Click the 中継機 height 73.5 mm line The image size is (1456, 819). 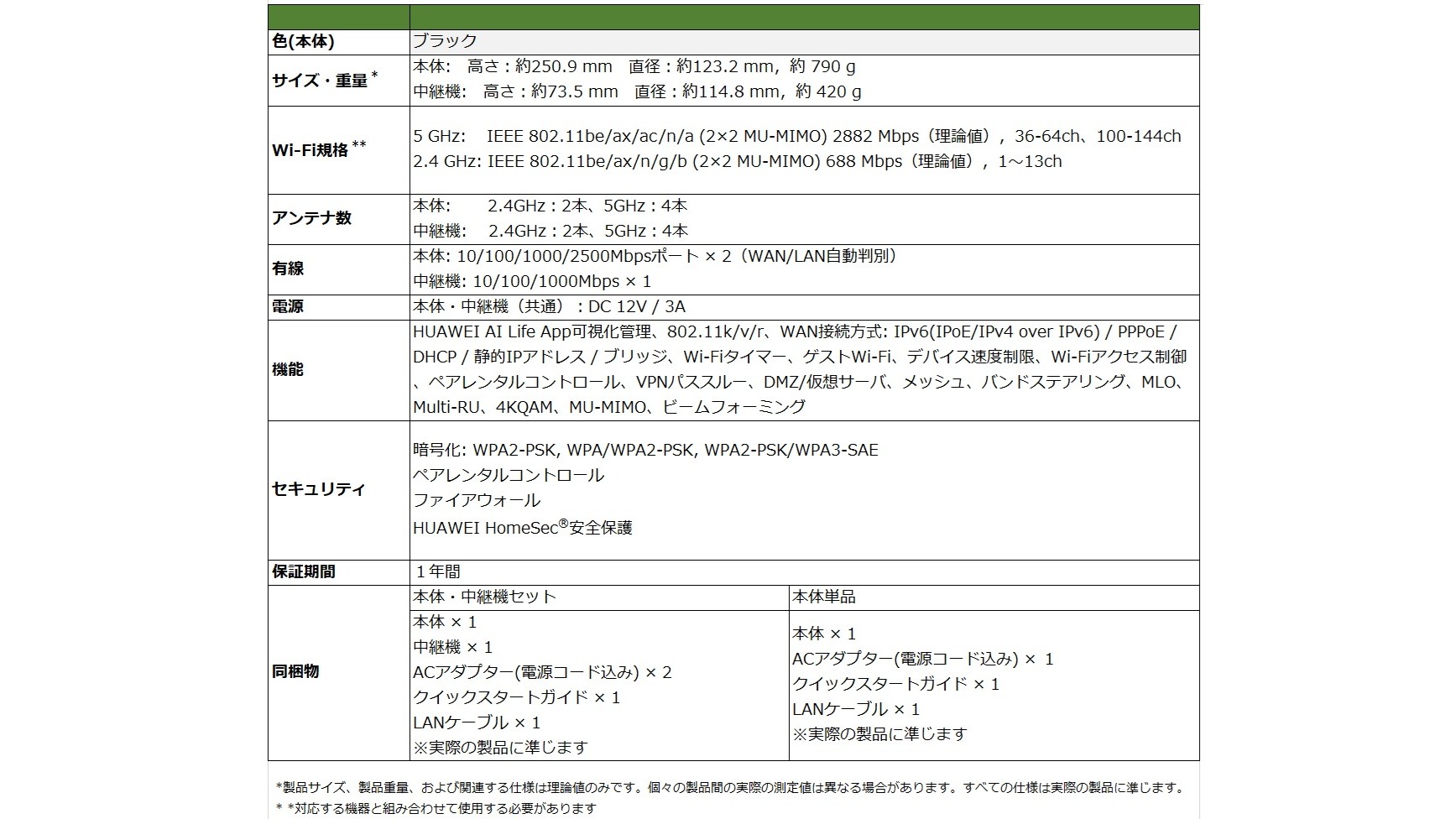coord(637,91)
